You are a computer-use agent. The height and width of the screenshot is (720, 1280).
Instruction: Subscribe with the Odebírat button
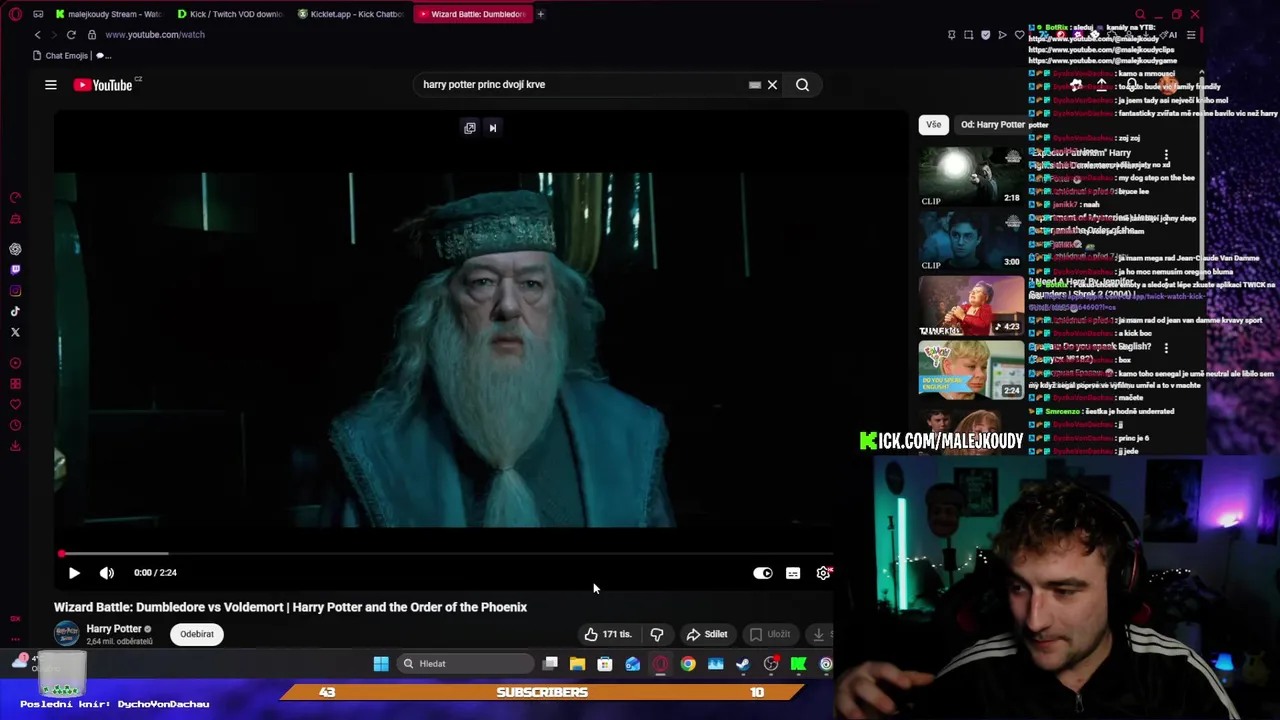(197, 634)
